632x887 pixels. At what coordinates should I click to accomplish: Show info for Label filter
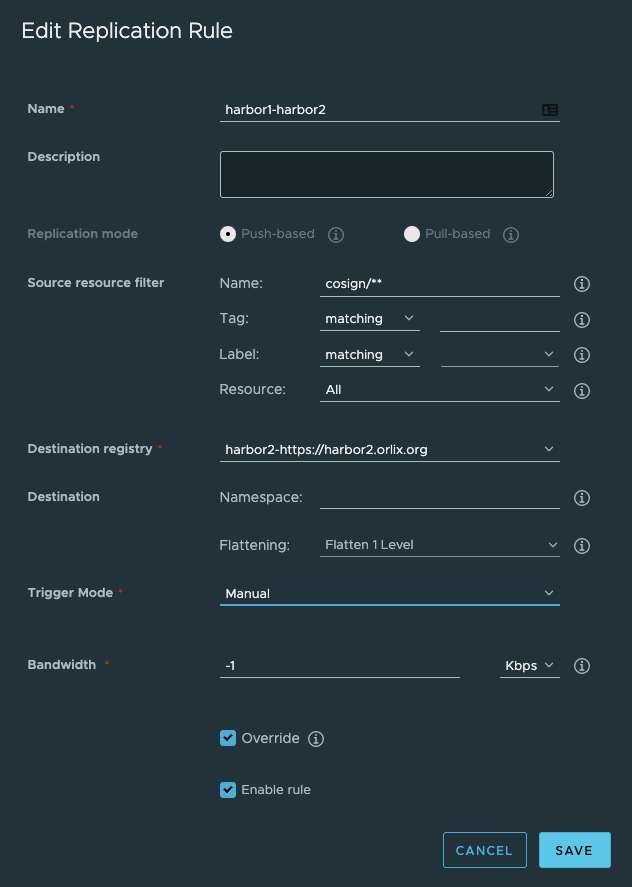coord(581,355)
